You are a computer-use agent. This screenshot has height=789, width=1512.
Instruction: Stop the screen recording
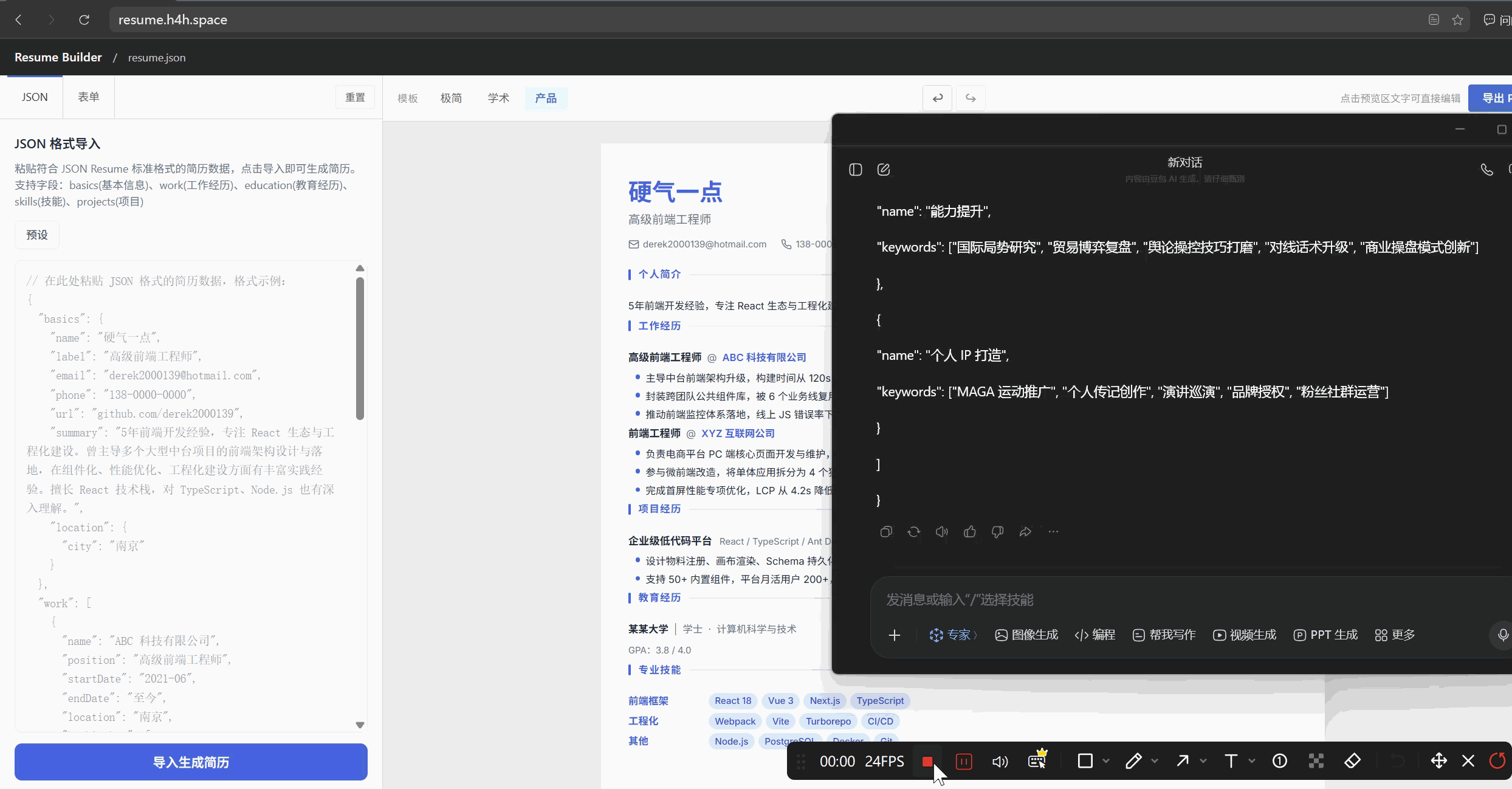927,761
